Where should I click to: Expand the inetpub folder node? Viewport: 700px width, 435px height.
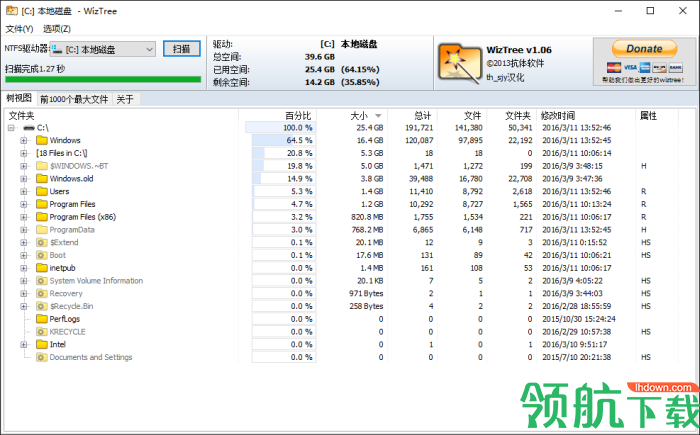coord(24,268)
